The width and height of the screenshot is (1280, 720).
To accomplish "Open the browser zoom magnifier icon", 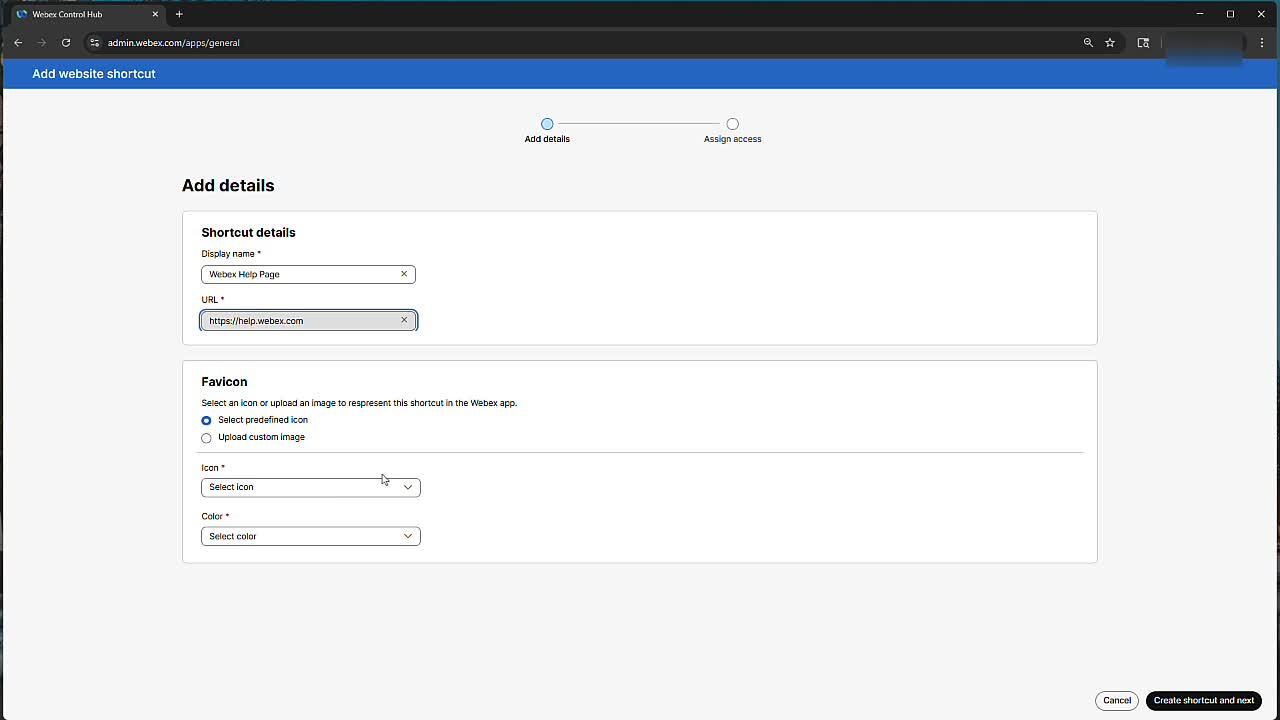I will [1088, 43].
